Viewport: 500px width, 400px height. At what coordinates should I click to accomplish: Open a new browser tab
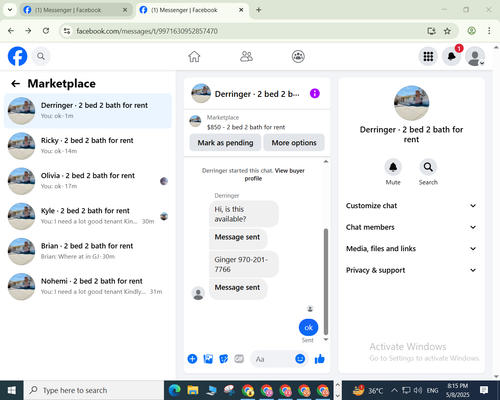coord(259,10)
